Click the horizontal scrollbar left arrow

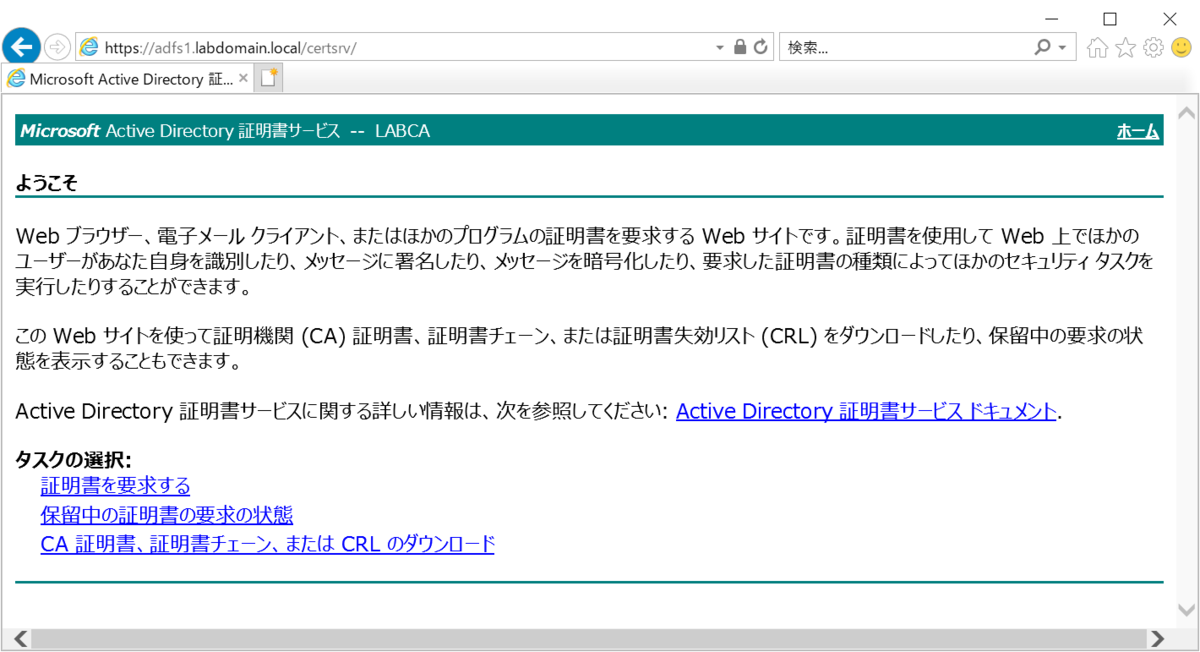[x=19, y=638]
